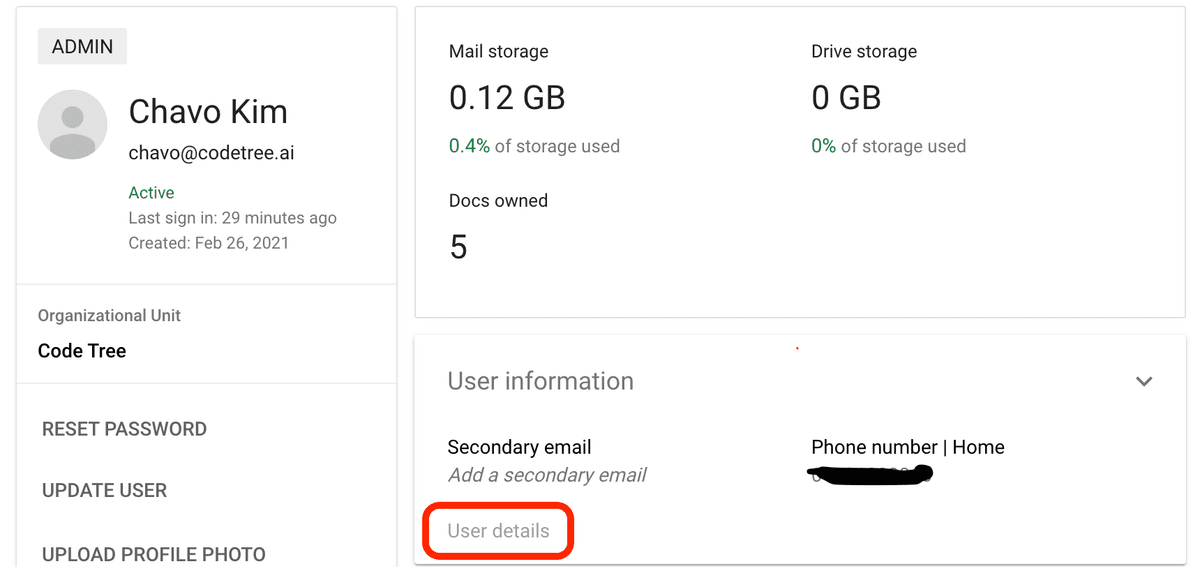This screenshot has width=1200, height=567.
Task: Click the Chavo Kim name heading
Action: 208,112
